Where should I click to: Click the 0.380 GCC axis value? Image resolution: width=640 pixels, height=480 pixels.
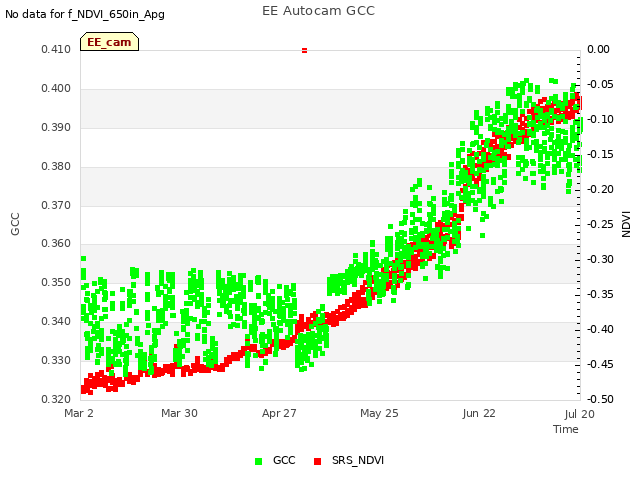click(x=56, y=167)
